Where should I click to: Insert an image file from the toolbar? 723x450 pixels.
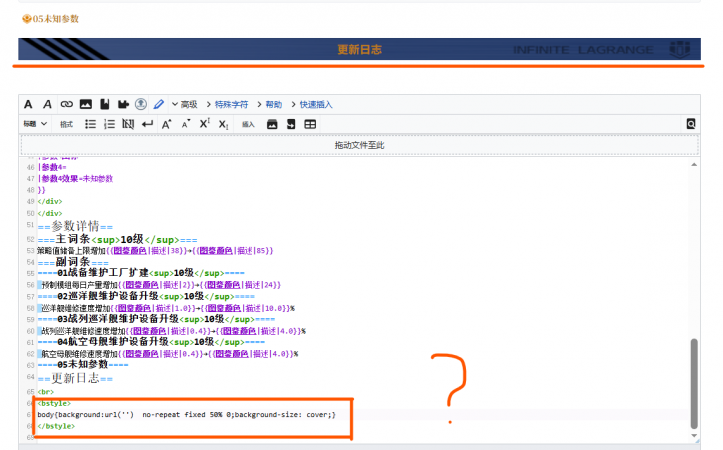click(x=86, y=104)
